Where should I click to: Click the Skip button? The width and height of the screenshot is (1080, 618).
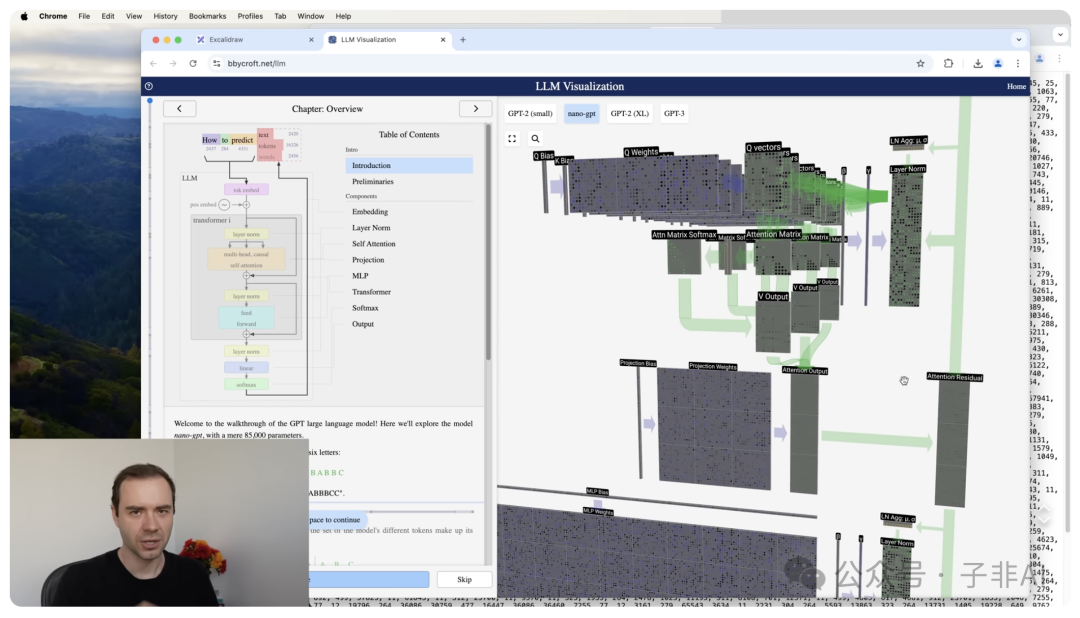[464, 579]
